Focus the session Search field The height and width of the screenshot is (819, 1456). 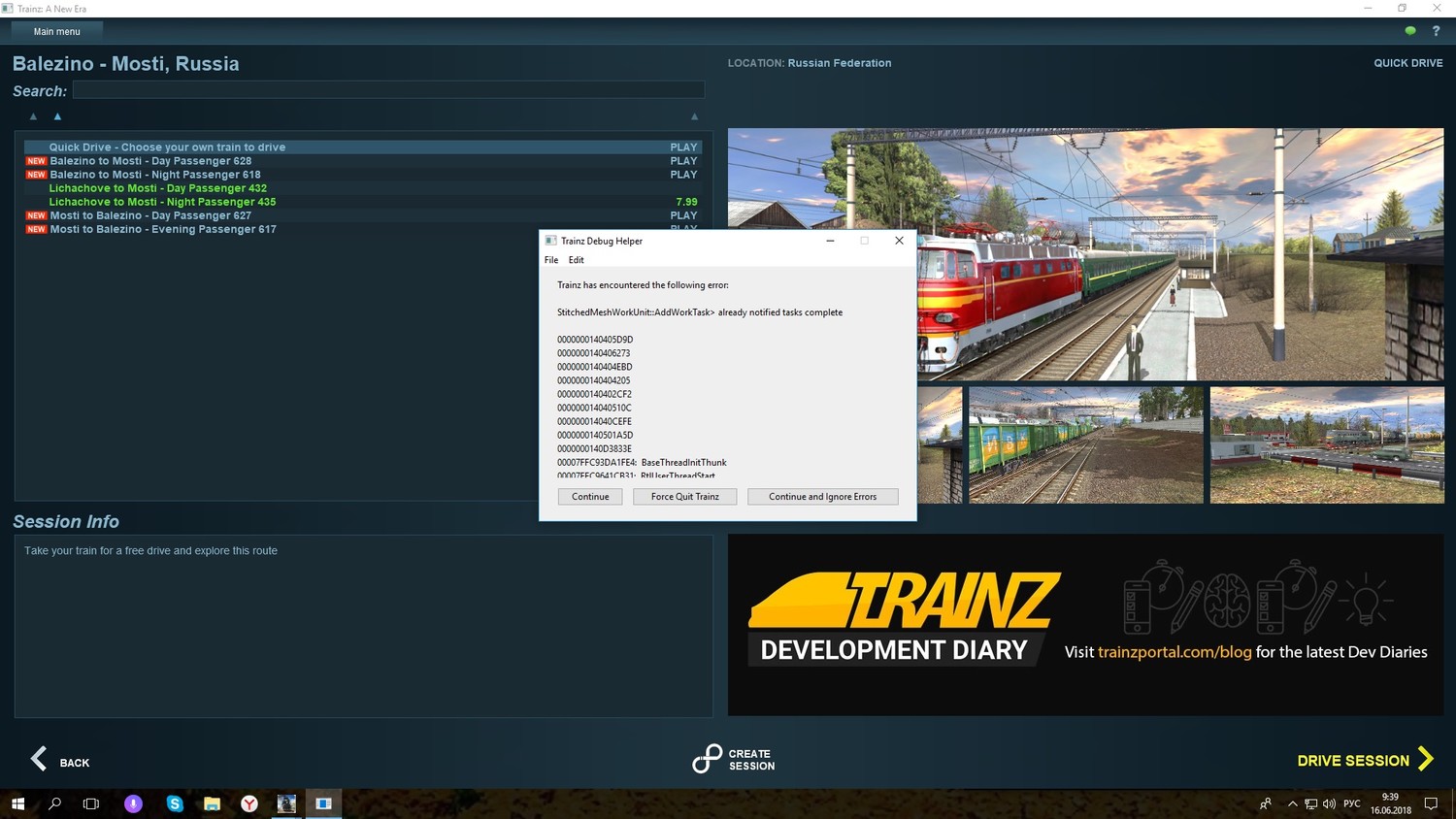point(388,89)
